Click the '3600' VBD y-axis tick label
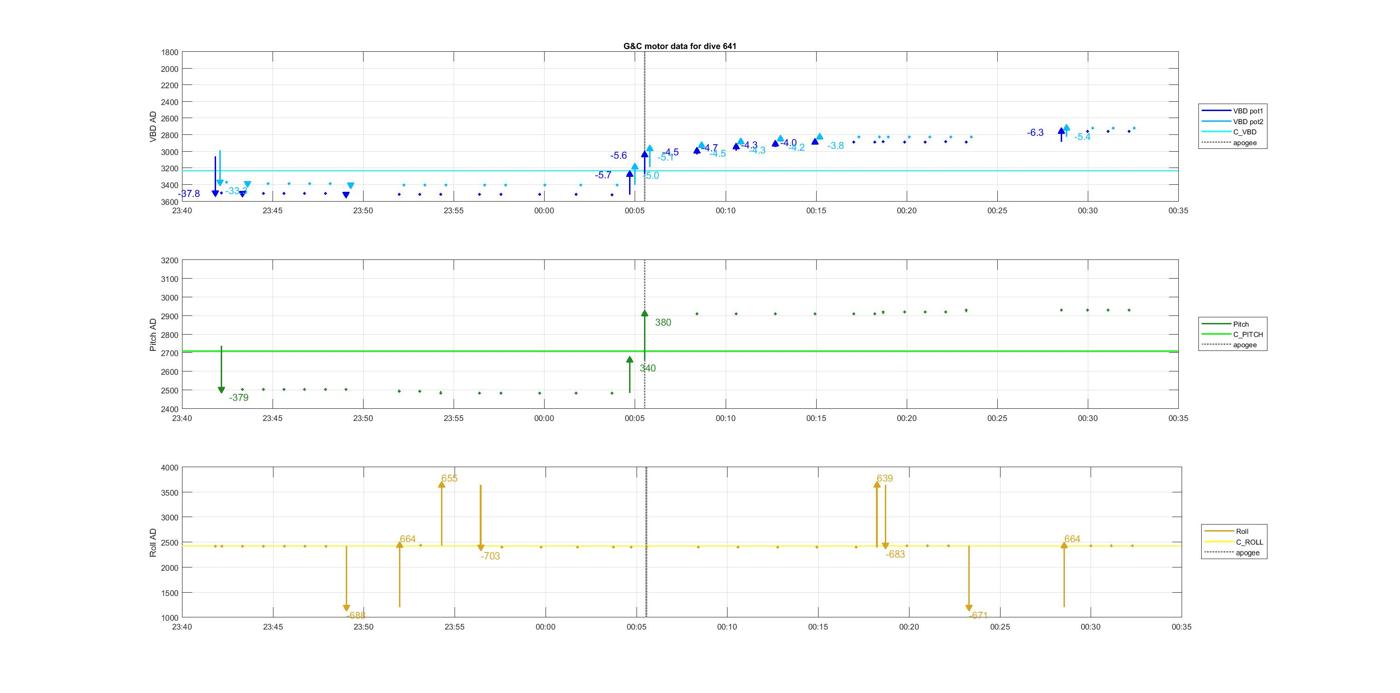Image resolution: width=1400 pixels, height=693 pixels. tap(170, 202)
